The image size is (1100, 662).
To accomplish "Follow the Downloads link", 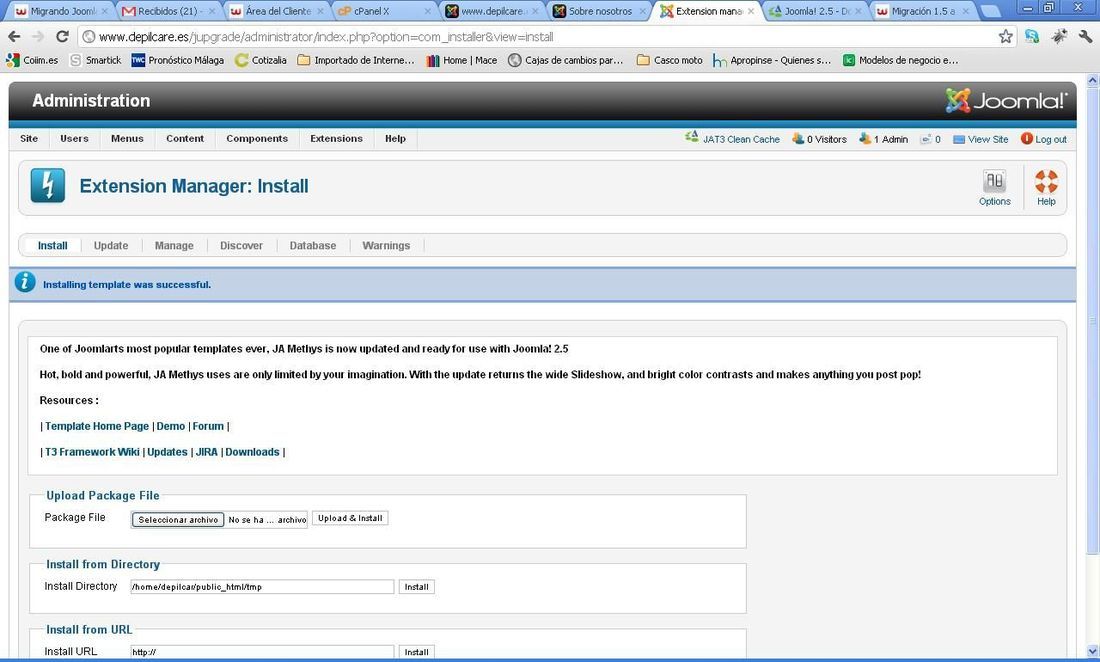I will coord(253,452).
